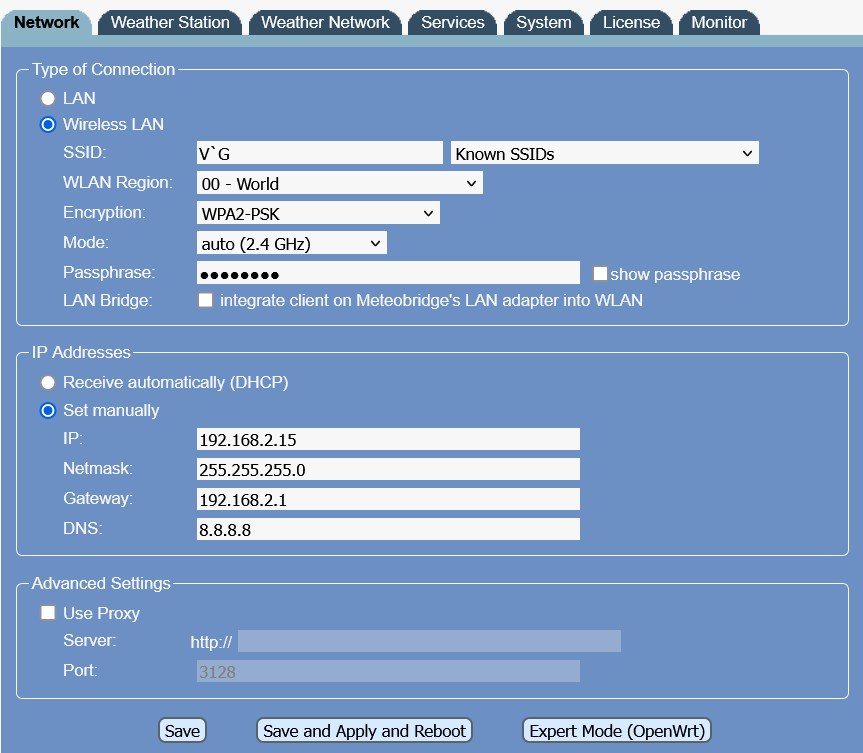Toggle the LAN Bridge integrate client checkbox
This screenshot has height=753, width=863.
pyautogui.click(x=206, y=300)
